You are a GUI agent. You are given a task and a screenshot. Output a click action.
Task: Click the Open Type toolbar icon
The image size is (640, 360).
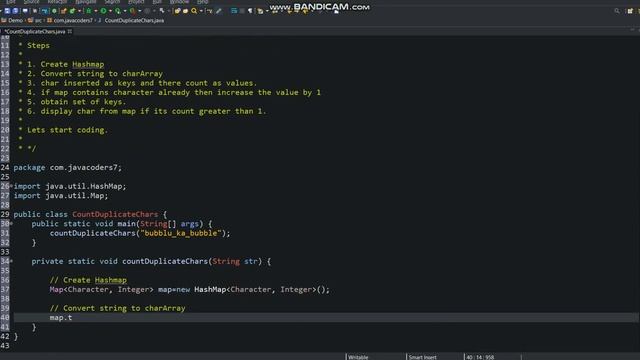coord(177,11)
